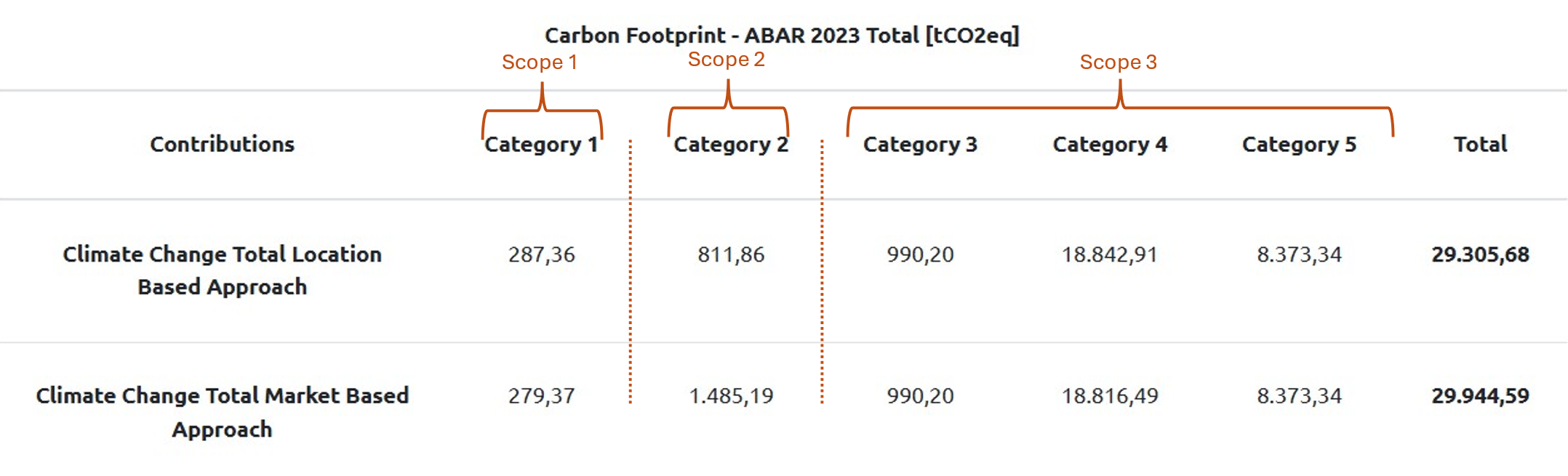Click the Total column header
The width and height of the screenshot is (1568, 476).
(1480, 144)
